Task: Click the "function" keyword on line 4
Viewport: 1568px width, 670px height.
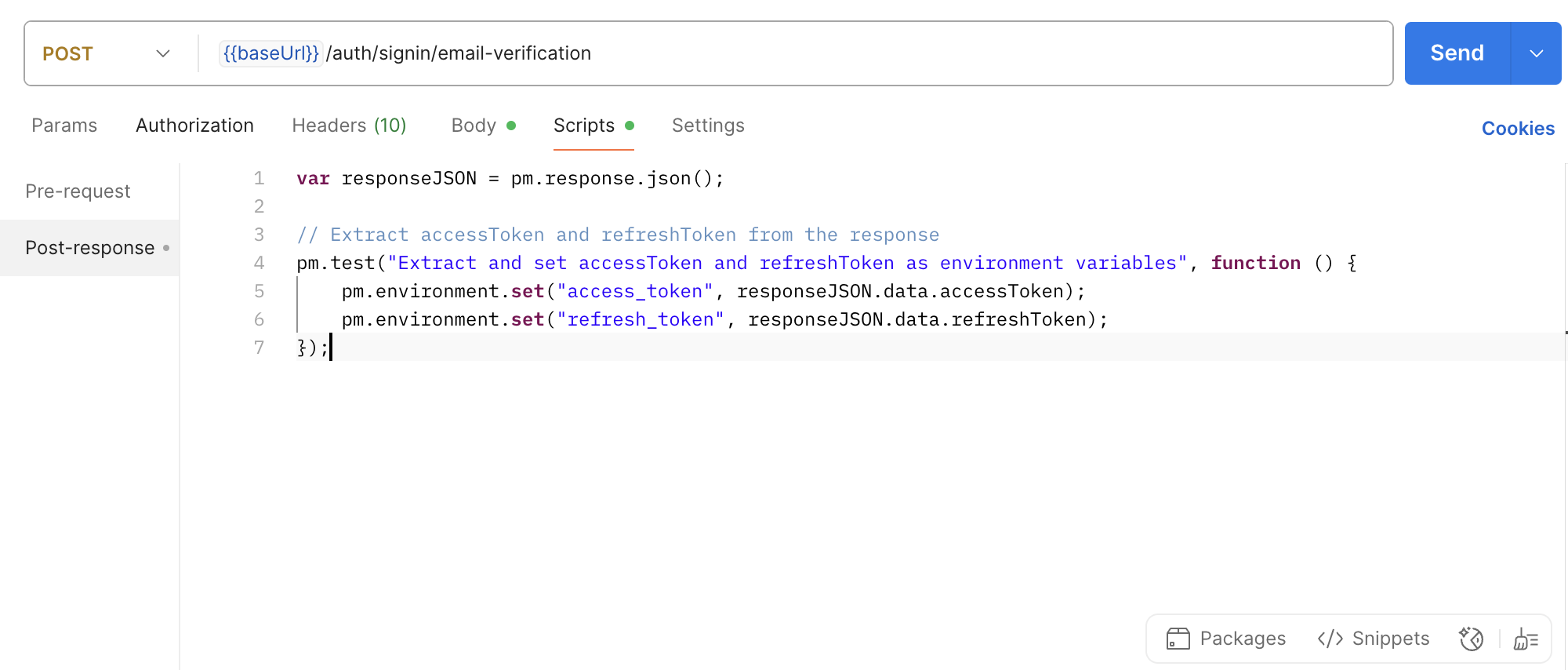Action: [1255, 263]
